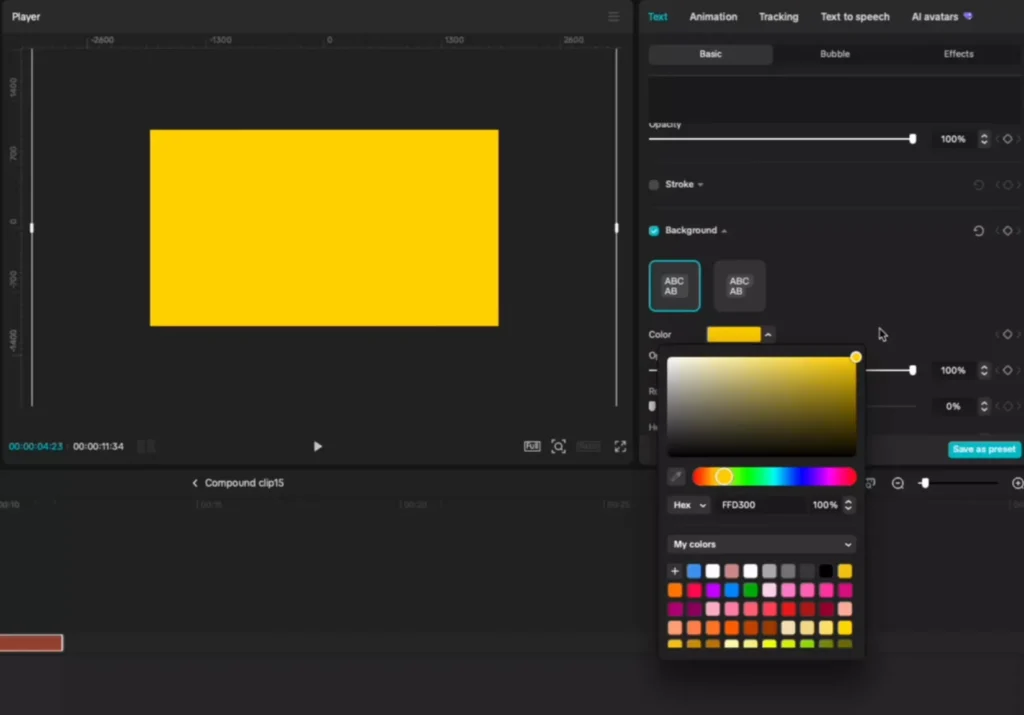Select the first background style thumbnail
Image resolution: width=1024 pixels, height=715 pixels.
[674, 286]
